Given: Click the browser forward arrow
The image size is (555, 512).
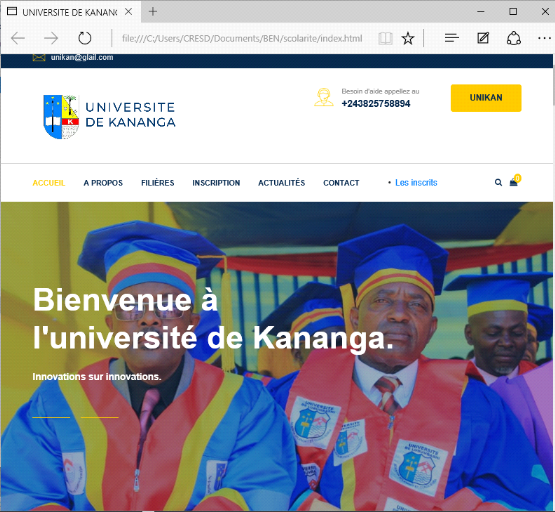Looking at the screenshot, I should [51, 38].
